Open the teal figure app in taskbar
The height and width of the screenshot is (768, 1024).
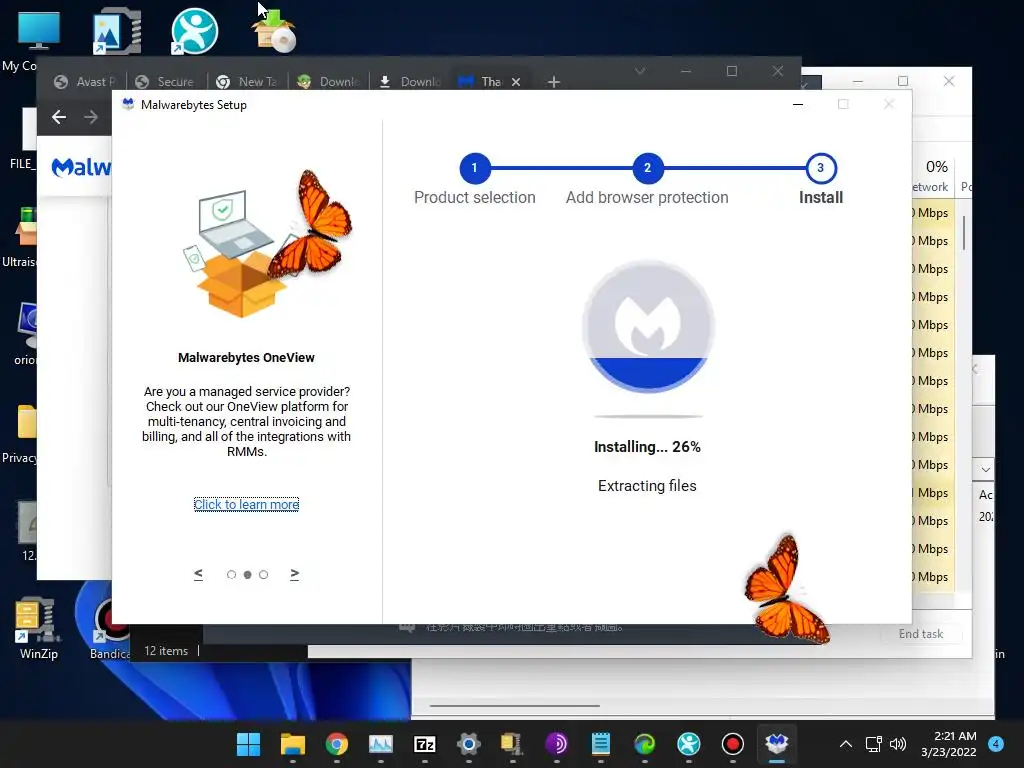tap(688, 744)
